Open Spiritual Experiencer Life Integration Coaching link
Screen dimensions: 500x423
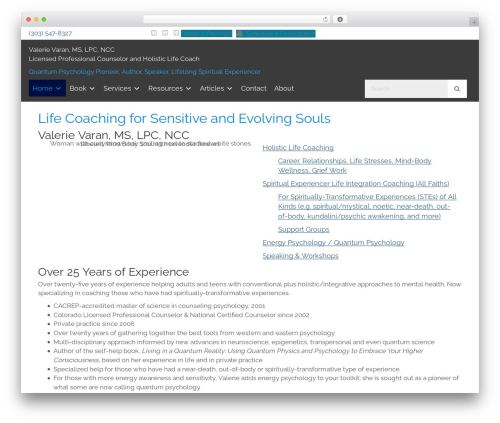point(356,184)
